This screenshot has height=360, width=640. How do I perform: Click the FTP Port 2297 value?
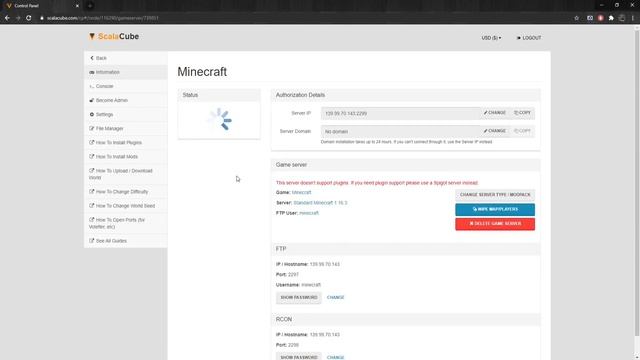pyautogui.click(x=293, y=275)
